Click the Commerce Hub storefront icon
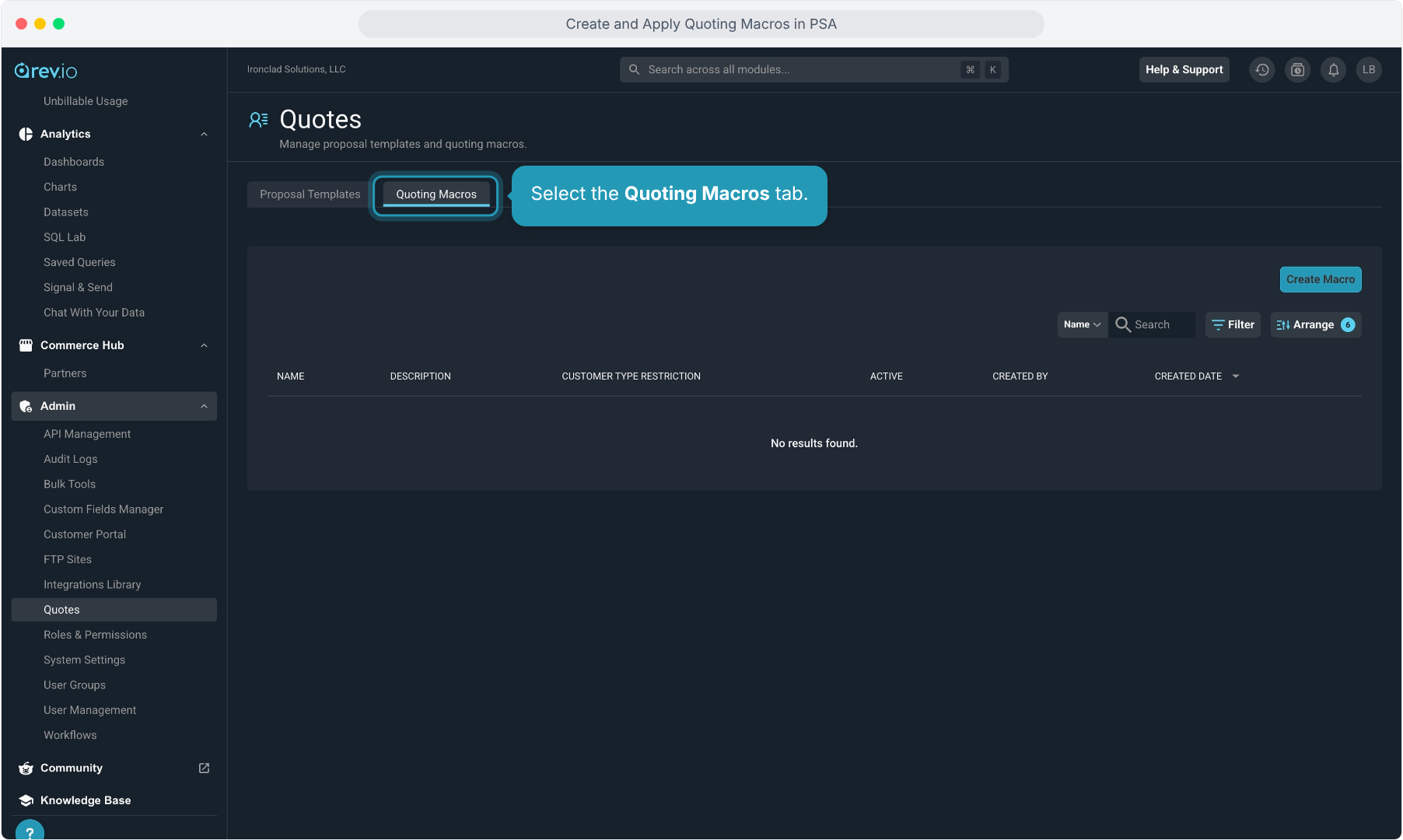Image resolution: width=1403 pixels, height=840 pixels. tap(26, 345)
